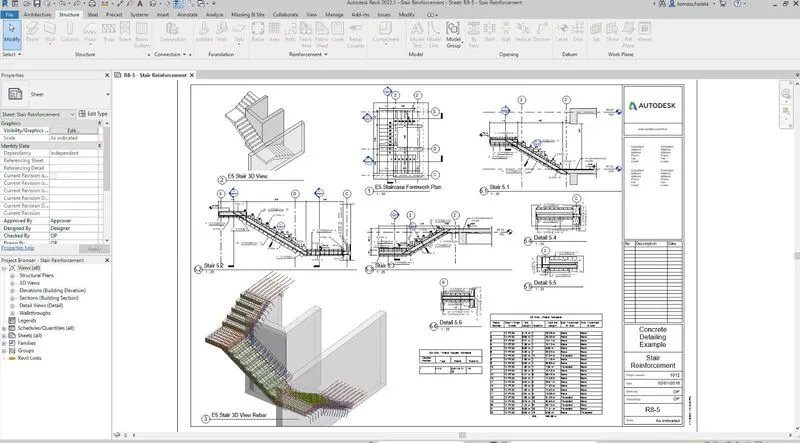Pick the Brace tool

click(x=125, y=32)
